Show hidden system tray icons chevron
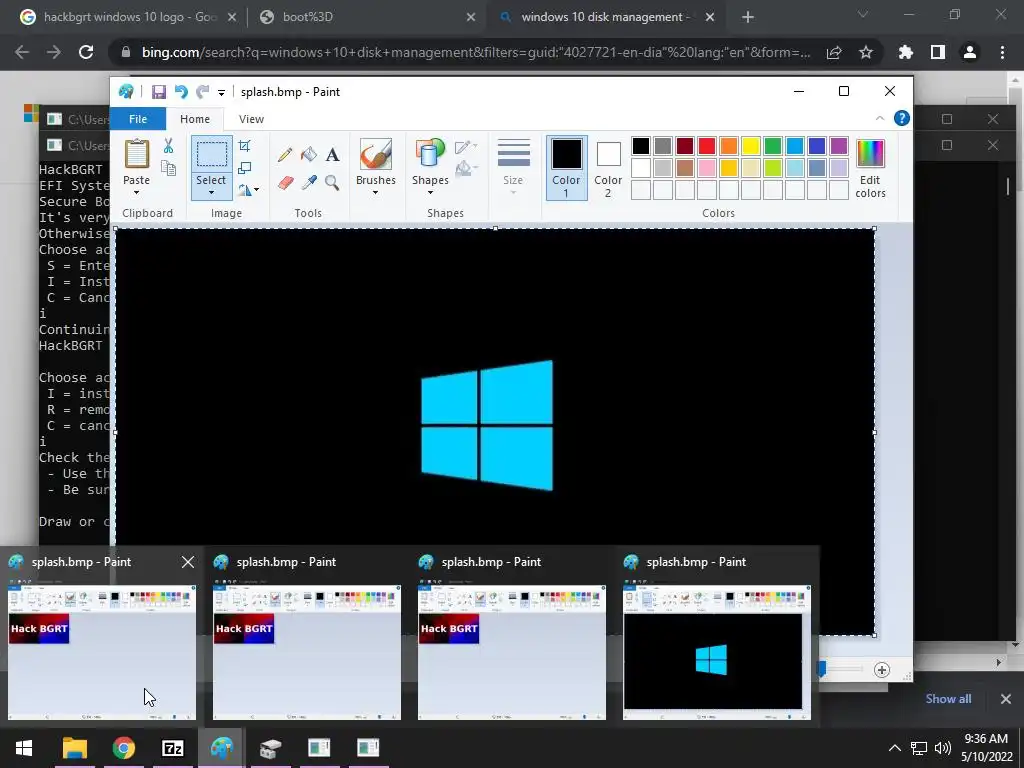The height and width of the screenshot is (768, 1024). tap(895, 748)
